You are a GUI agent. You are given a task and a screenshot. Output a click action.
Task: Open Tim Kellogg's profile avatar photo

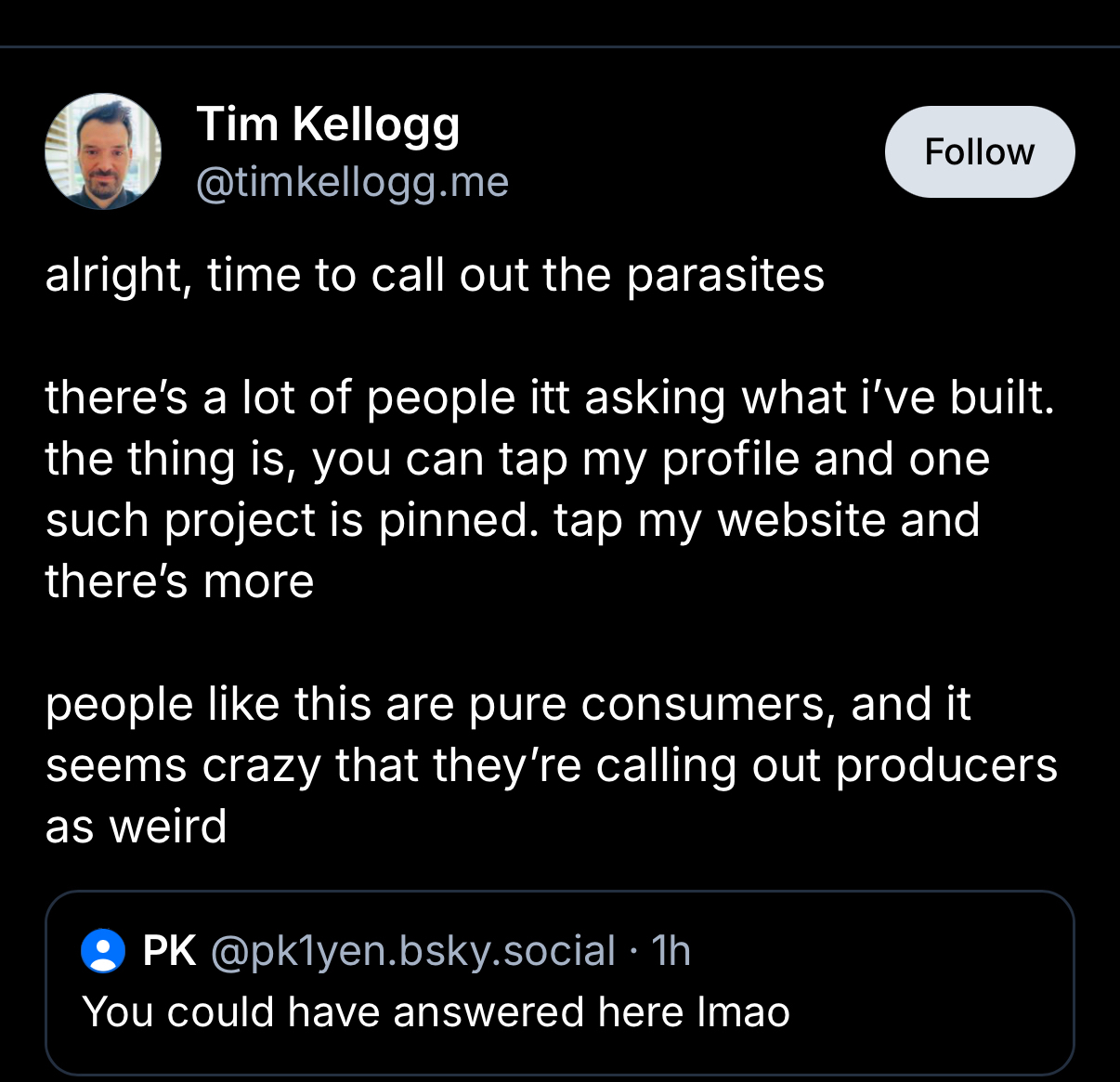pyautogui.click(x=103, y=151)
